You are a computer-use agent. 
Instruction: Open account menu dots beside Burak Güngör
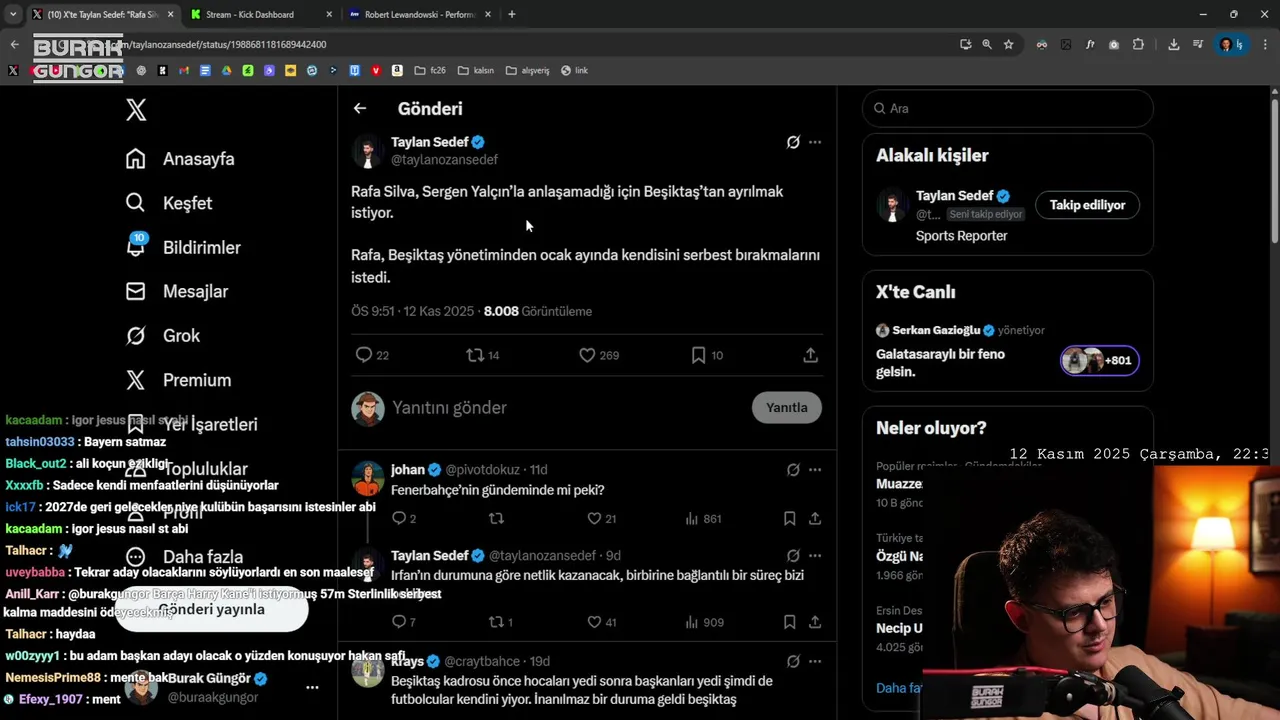(312, 688)
